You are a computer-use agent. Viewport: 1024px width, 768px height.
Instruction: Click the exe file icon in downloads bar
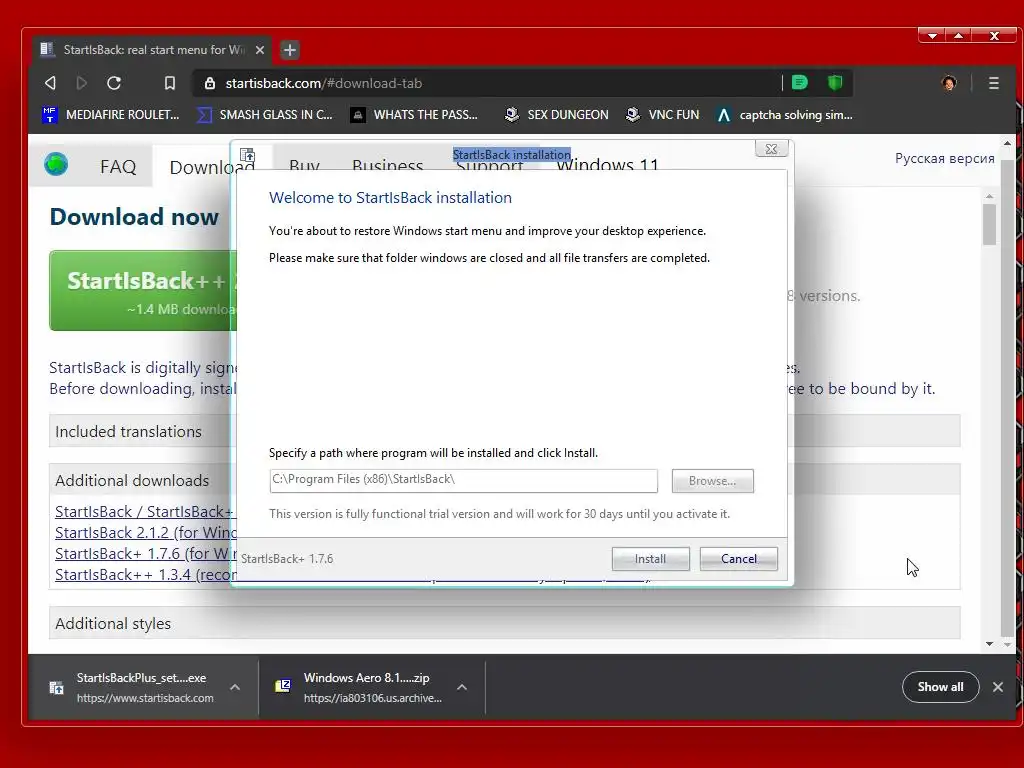[57, 687]
